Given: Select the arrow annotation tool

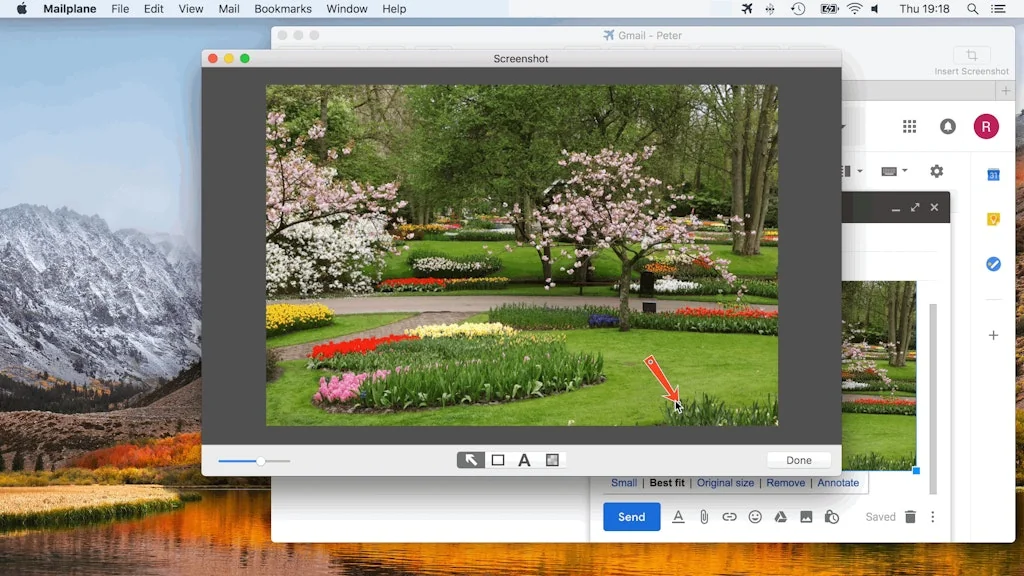Looking at the screenshot, I should [x=471, y=460].
